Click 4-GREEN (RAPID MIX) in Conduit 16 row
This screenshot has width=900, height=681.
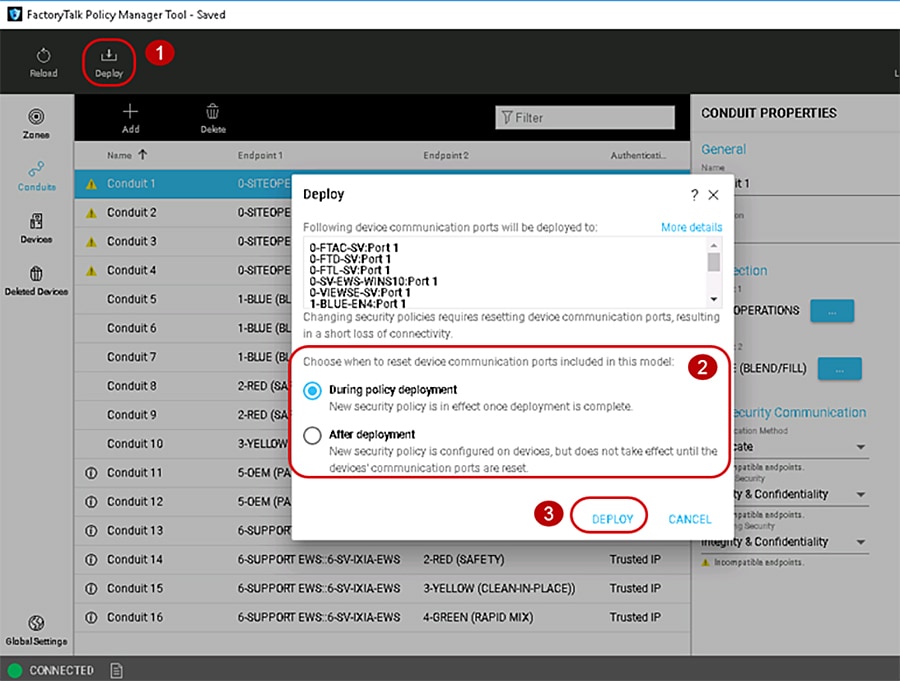coord(478,617)
